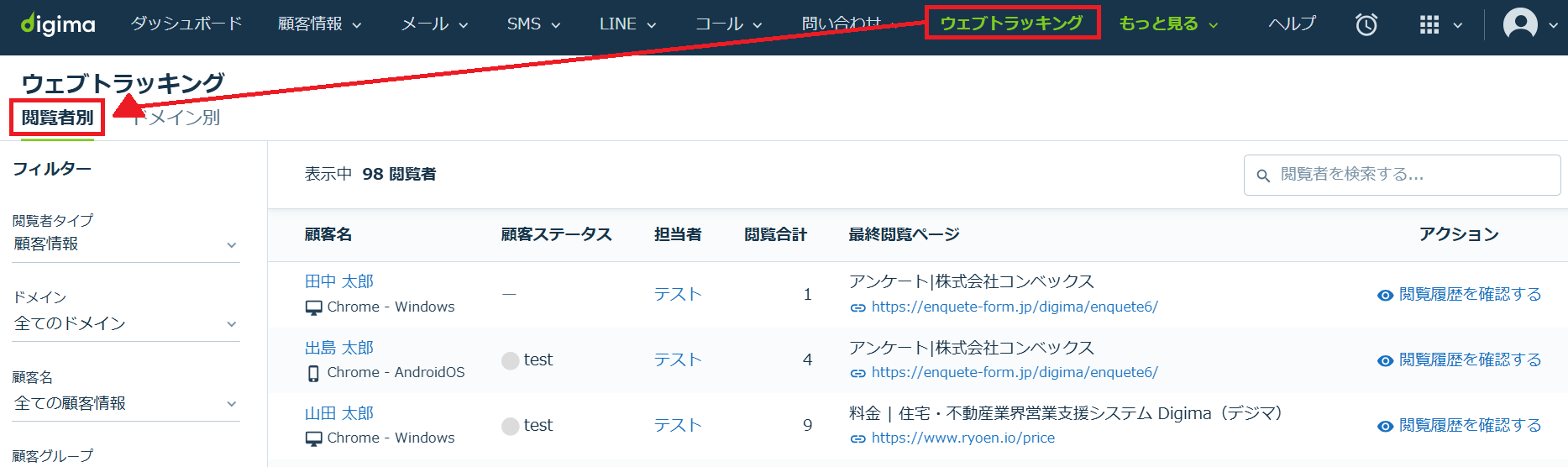
Task: Open enquete6 URL in 出島 太郎 row
Action: pos(1015,372)
